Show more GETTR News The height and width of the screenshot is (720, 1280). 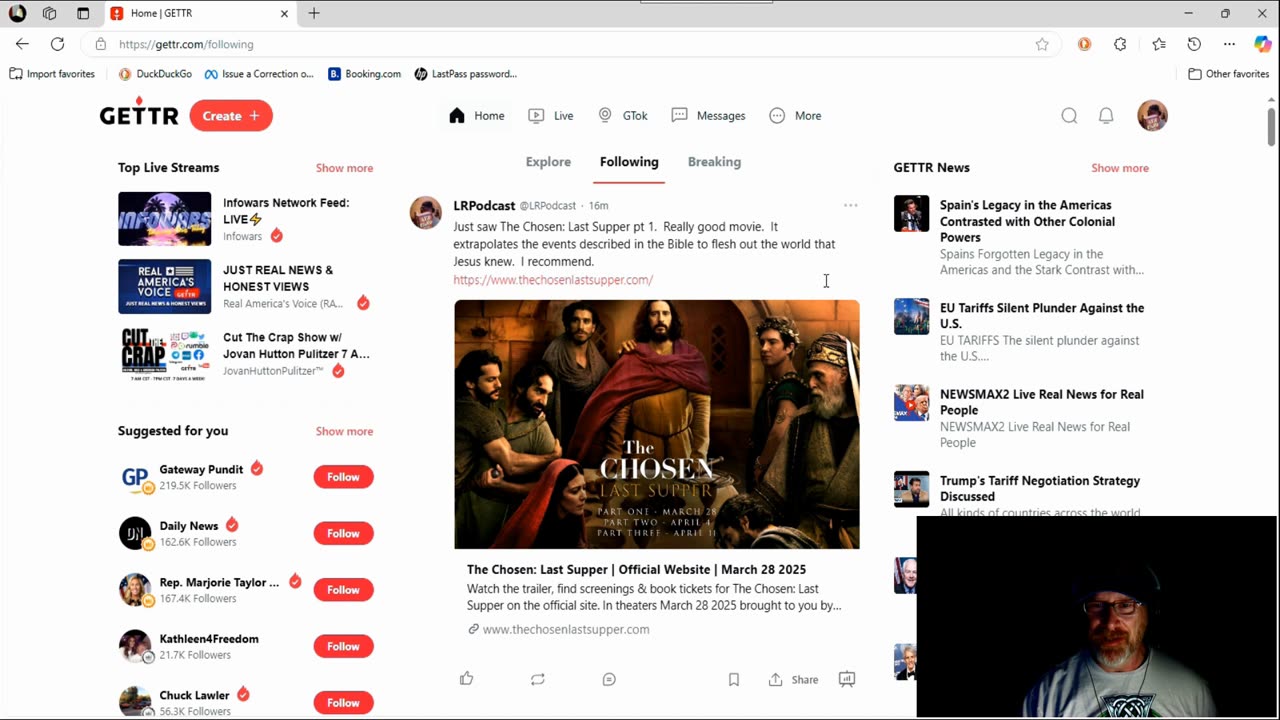click(1120, 168)
